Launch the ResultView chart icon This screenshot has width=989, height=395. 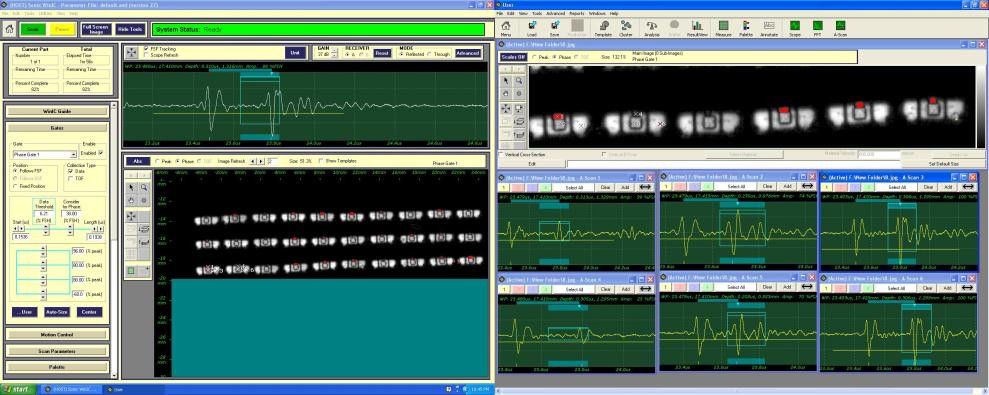tap(697, 28)
